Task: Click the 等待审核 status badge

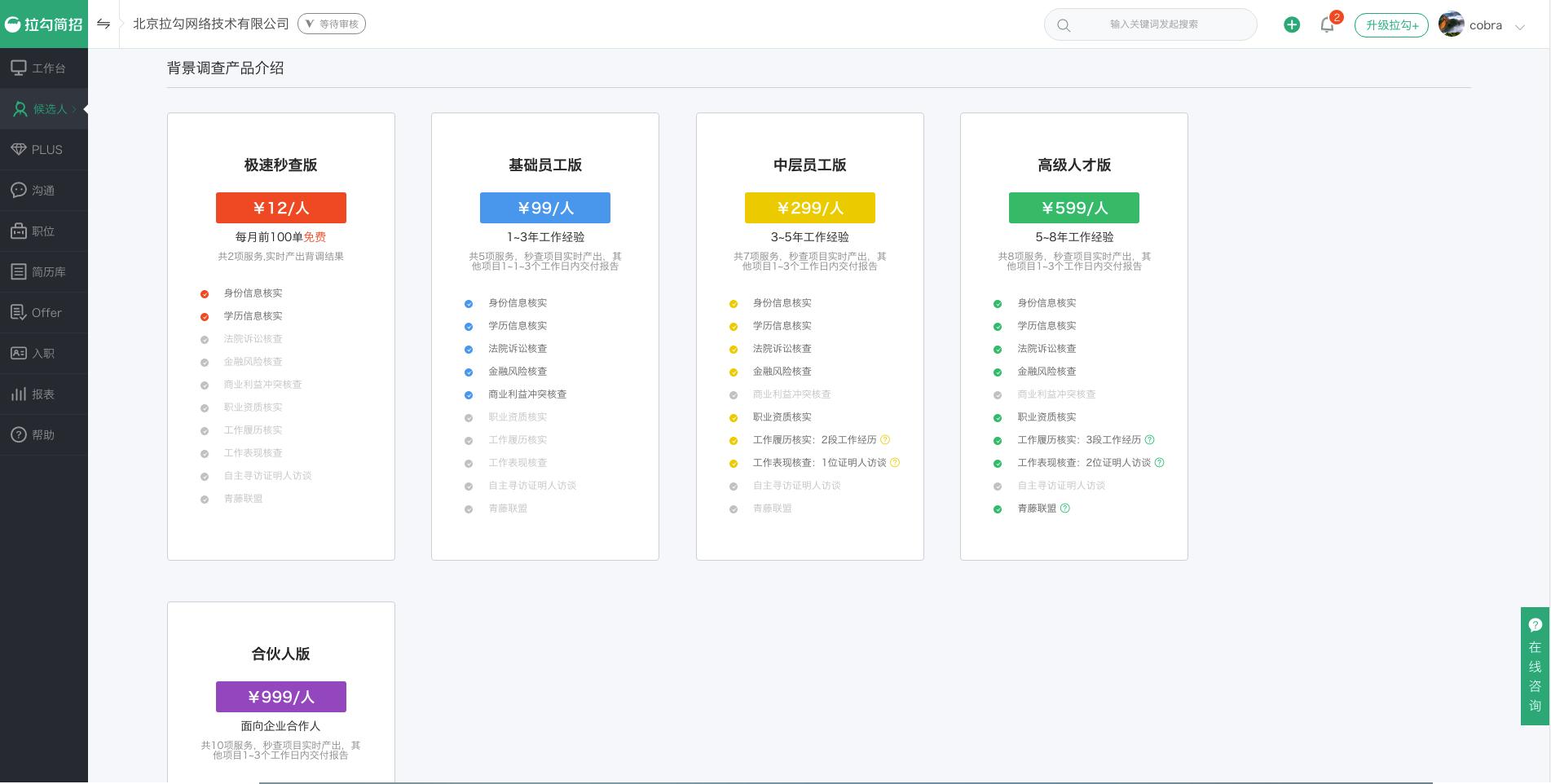Action: 332,24
